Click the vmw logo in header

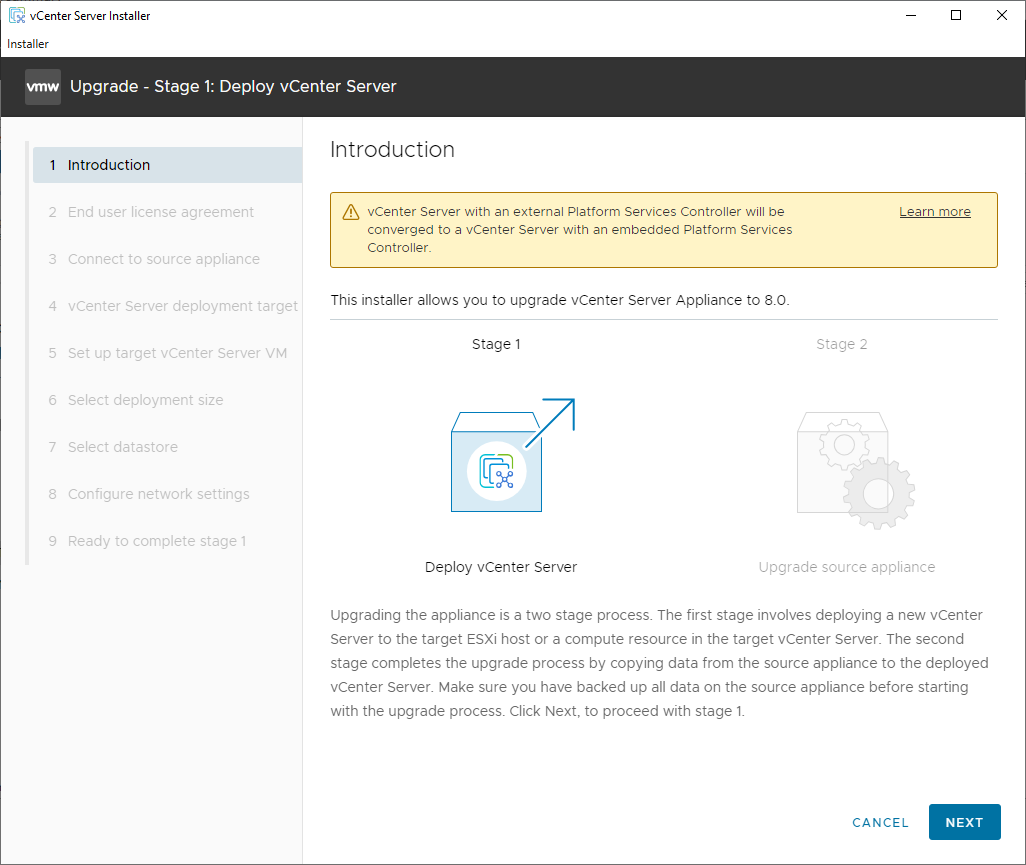(43, 87)
